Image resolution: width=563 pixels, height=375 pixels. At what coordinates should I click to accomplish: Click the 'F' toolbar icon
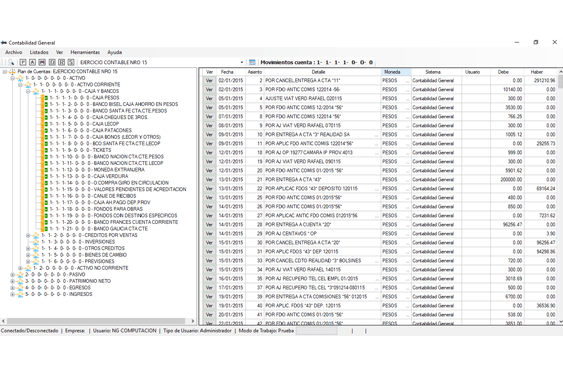coord(23,62)
